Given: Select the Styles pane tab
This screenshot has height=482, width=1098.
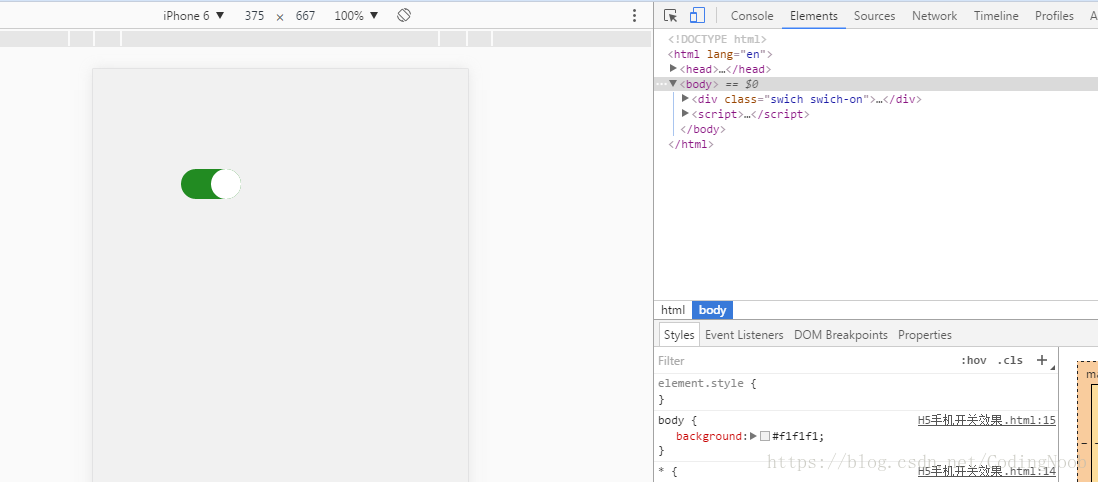Looking at the screenshot, I should pyautogui.click(x=679, y=335).
